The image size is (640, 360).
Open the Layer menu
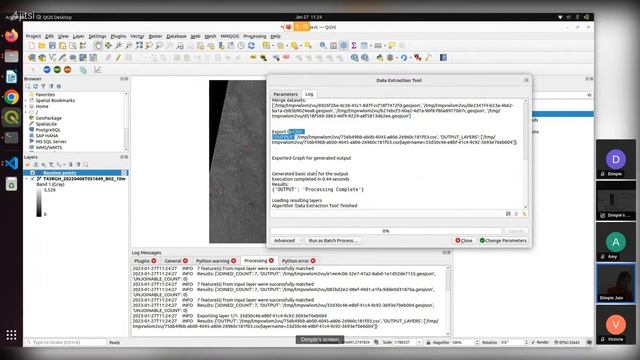(x=78, y=36)
